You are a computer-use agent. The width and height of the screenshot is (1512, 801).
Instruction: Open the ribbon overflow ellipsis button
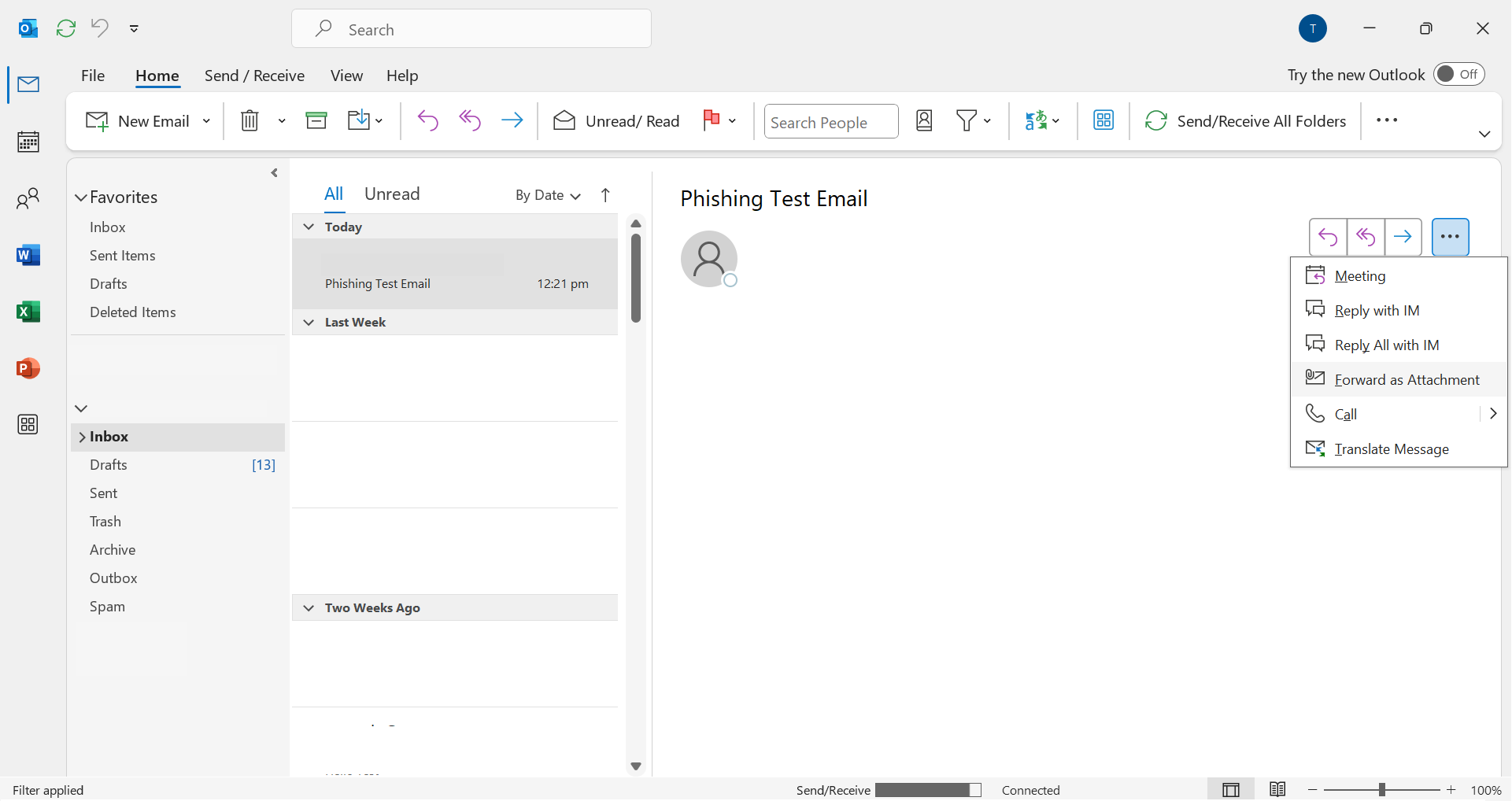[1387, 120]
